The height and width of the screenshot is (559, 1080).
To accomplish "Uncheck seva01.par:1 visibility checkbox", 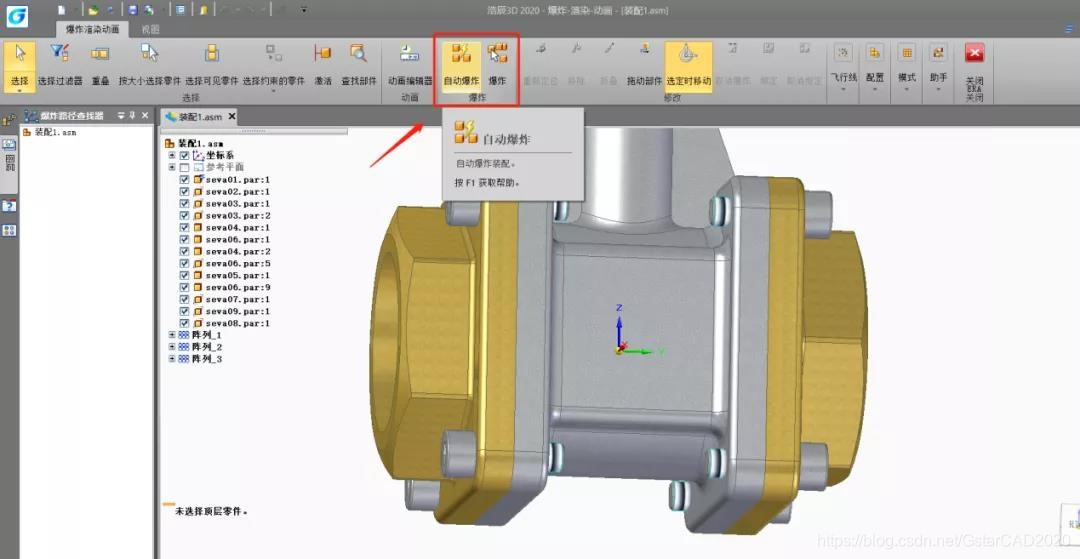I will 184,180.
